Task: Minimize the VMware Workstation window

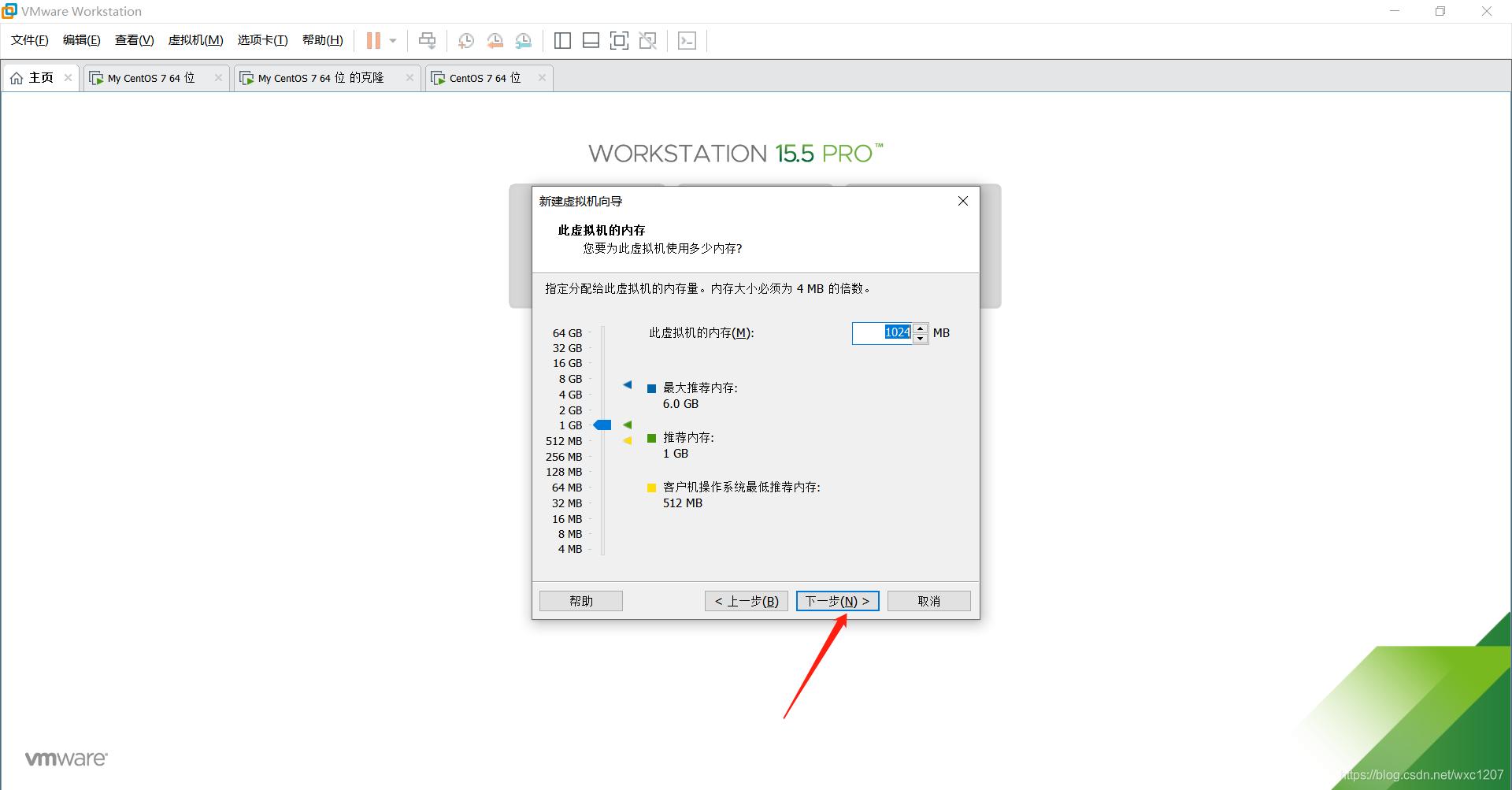Action: click(1395, 11)
